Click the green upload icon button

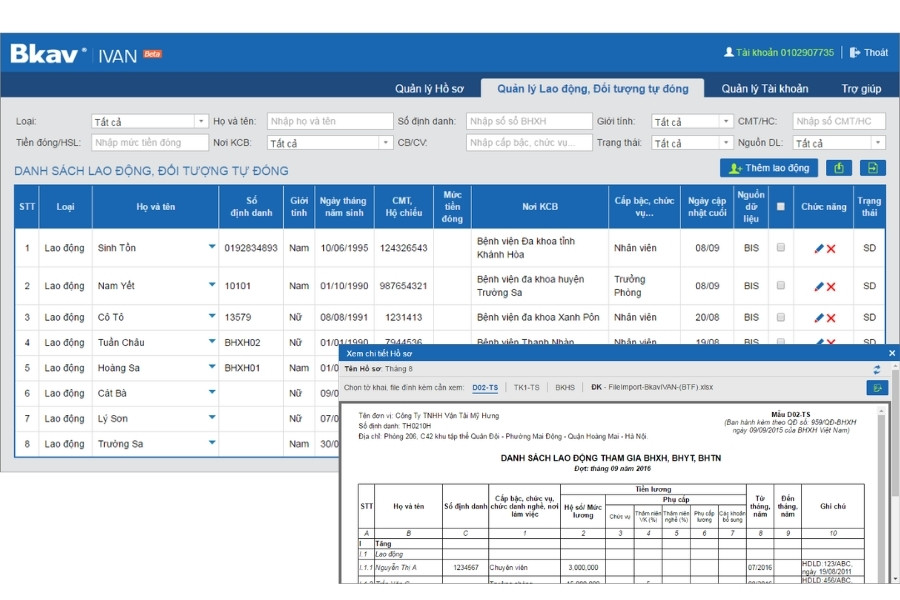pyautogui.click(x=839, y=168)
